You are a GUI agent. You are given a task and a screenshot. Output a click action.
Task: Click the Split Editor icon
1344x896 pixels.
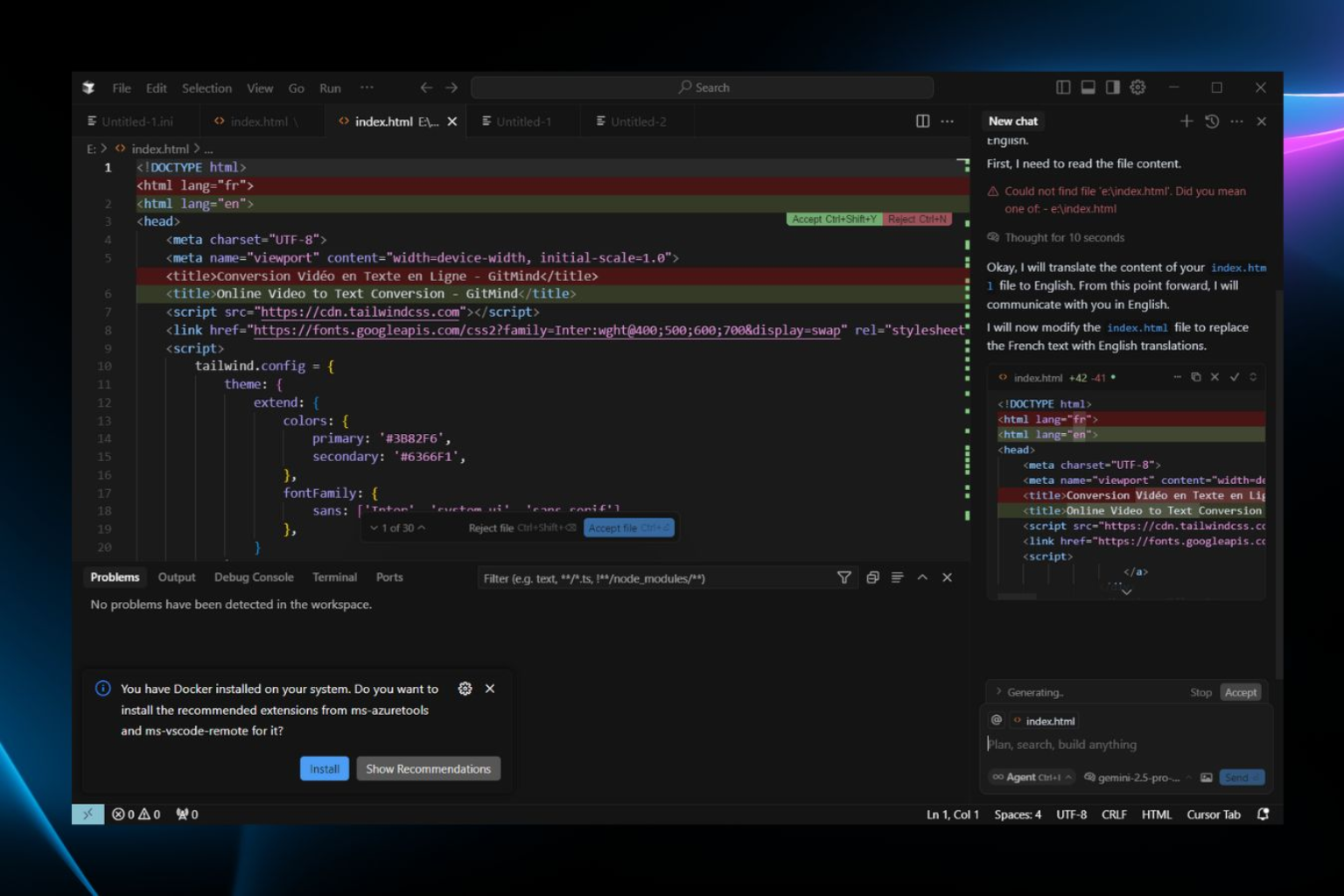(x=922, y=121)
